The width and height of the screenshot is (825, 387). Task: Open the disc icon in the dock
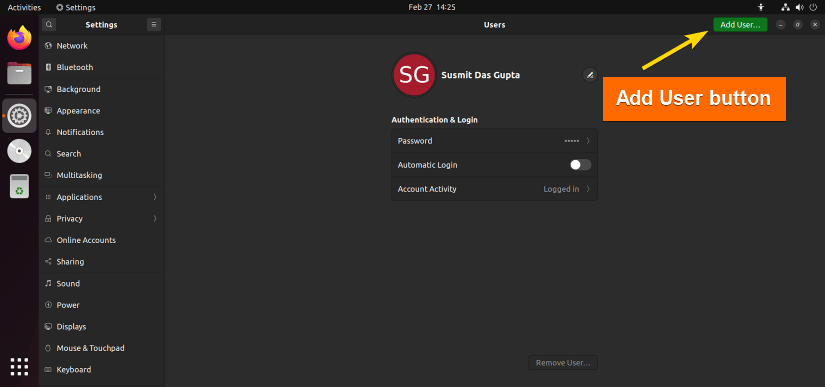point(19,151)
